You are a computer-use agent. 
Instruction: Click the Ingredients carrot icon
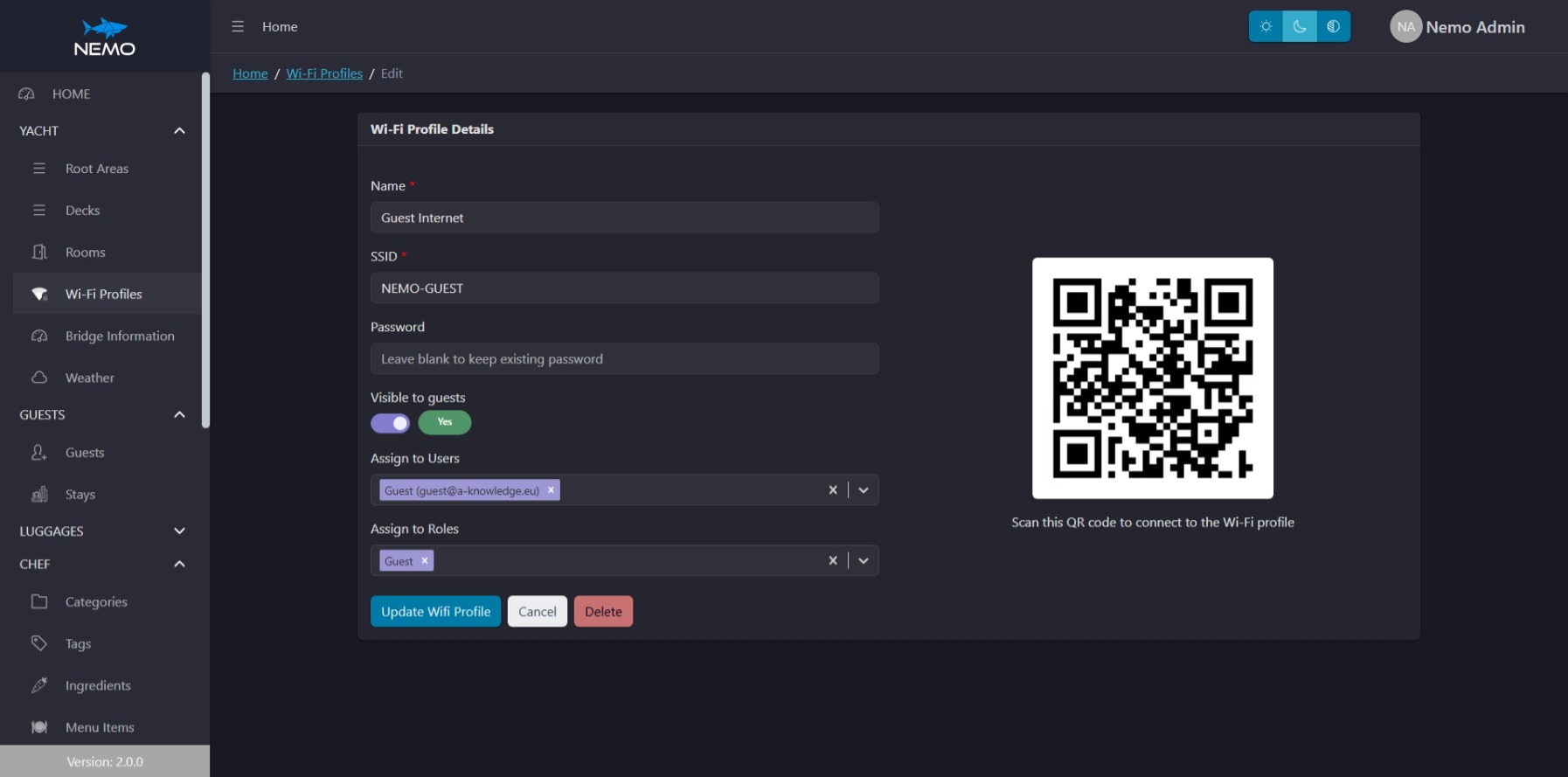pos(39,685)
